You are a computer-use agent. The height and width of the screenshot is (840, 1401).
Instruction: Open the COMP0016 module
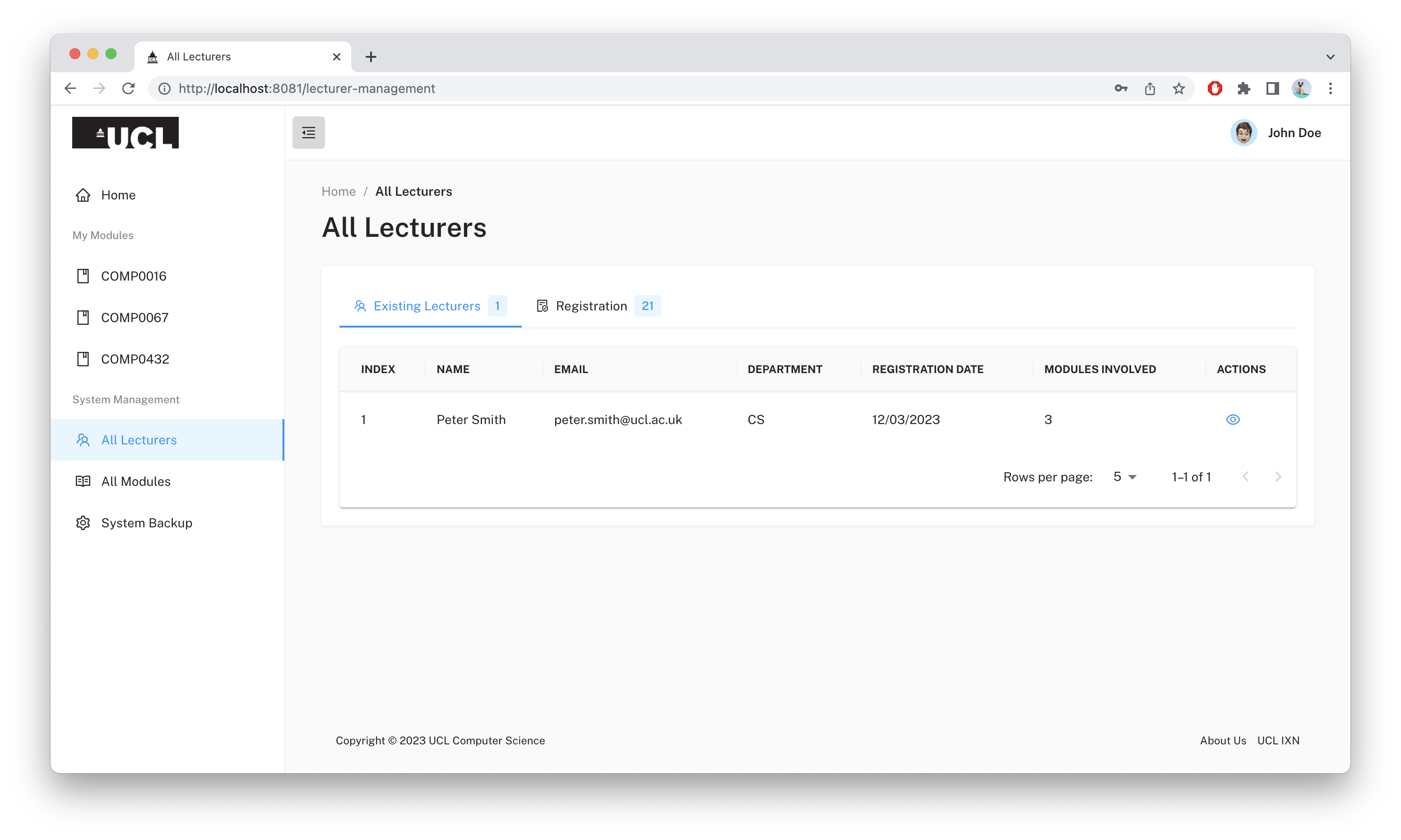click(x=167, y=276)
